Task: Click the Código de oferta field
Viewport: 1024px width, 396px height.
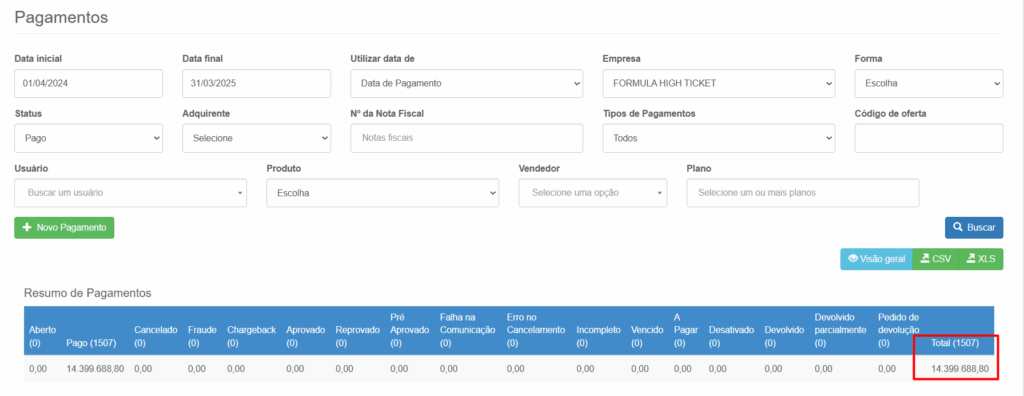Action: click(x=929, y=139)
